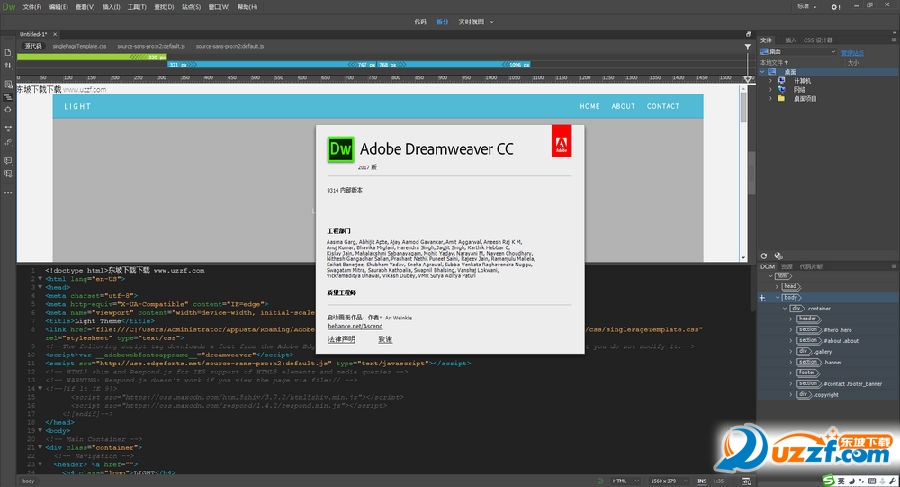Collapse the body node in DOM panel

click(777, 297)
